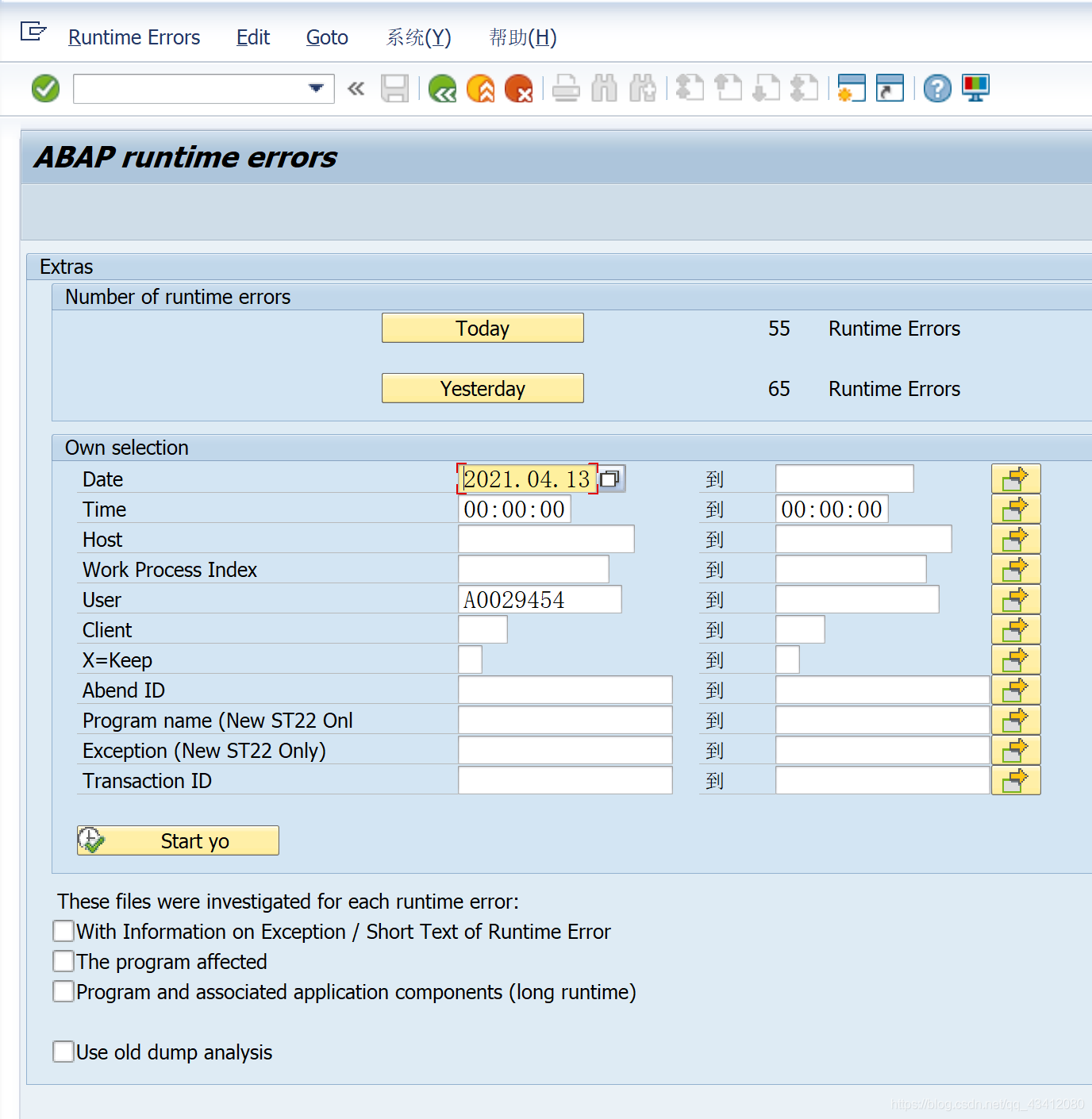Click the red Cancel icon
The image size is (1092, 1119).
click(x=518, y=88)
